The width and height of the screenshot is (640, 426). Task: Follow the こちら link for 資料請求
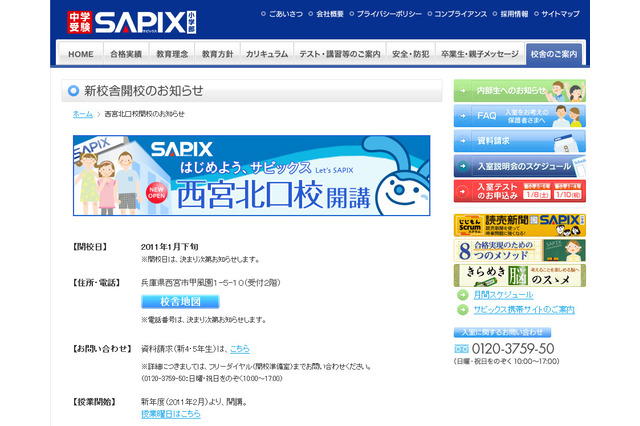[x=240, y=349]
